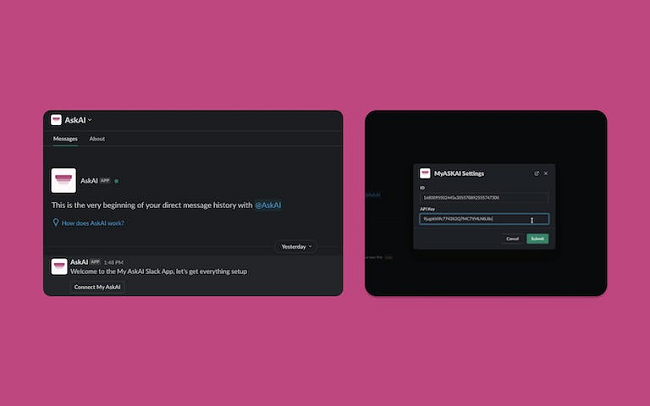Click into the ID input field

(x=483, y=198)
